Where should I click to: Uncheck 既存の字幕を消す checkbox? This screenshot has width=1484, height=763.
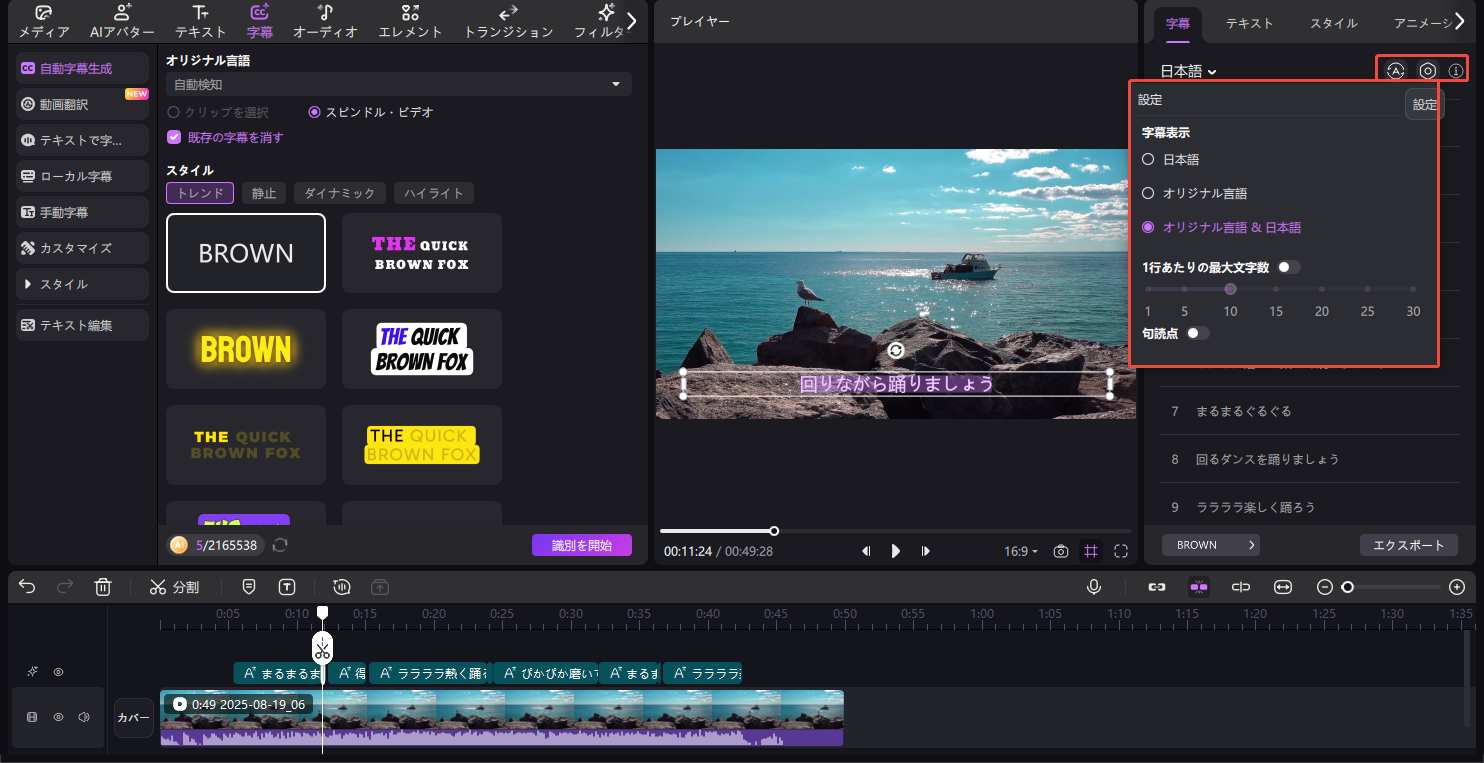[x=174, y=137]
